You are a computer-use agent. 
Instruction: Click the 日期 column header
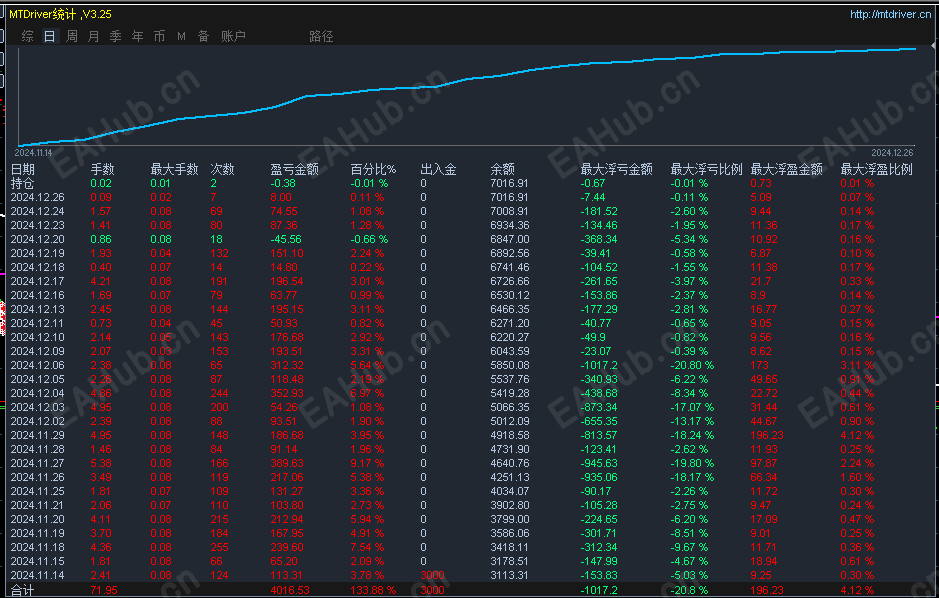coord(23,169)
